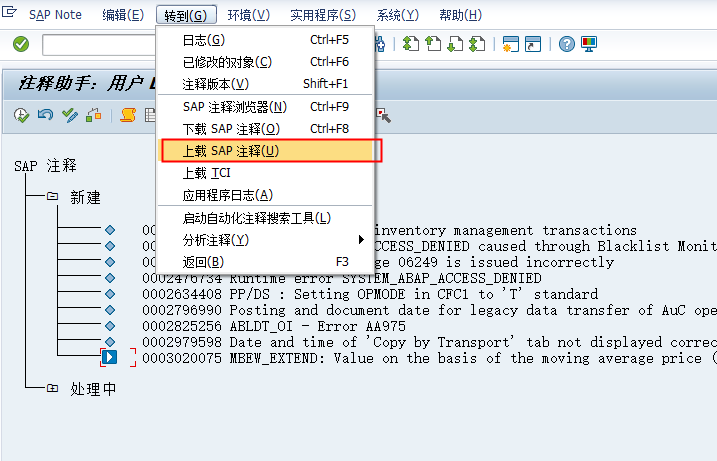This screenshot has height=461, width=717.
Task: Select note 0002825256 ABLDT_OI Error AA975
Action: coord(274,326)
